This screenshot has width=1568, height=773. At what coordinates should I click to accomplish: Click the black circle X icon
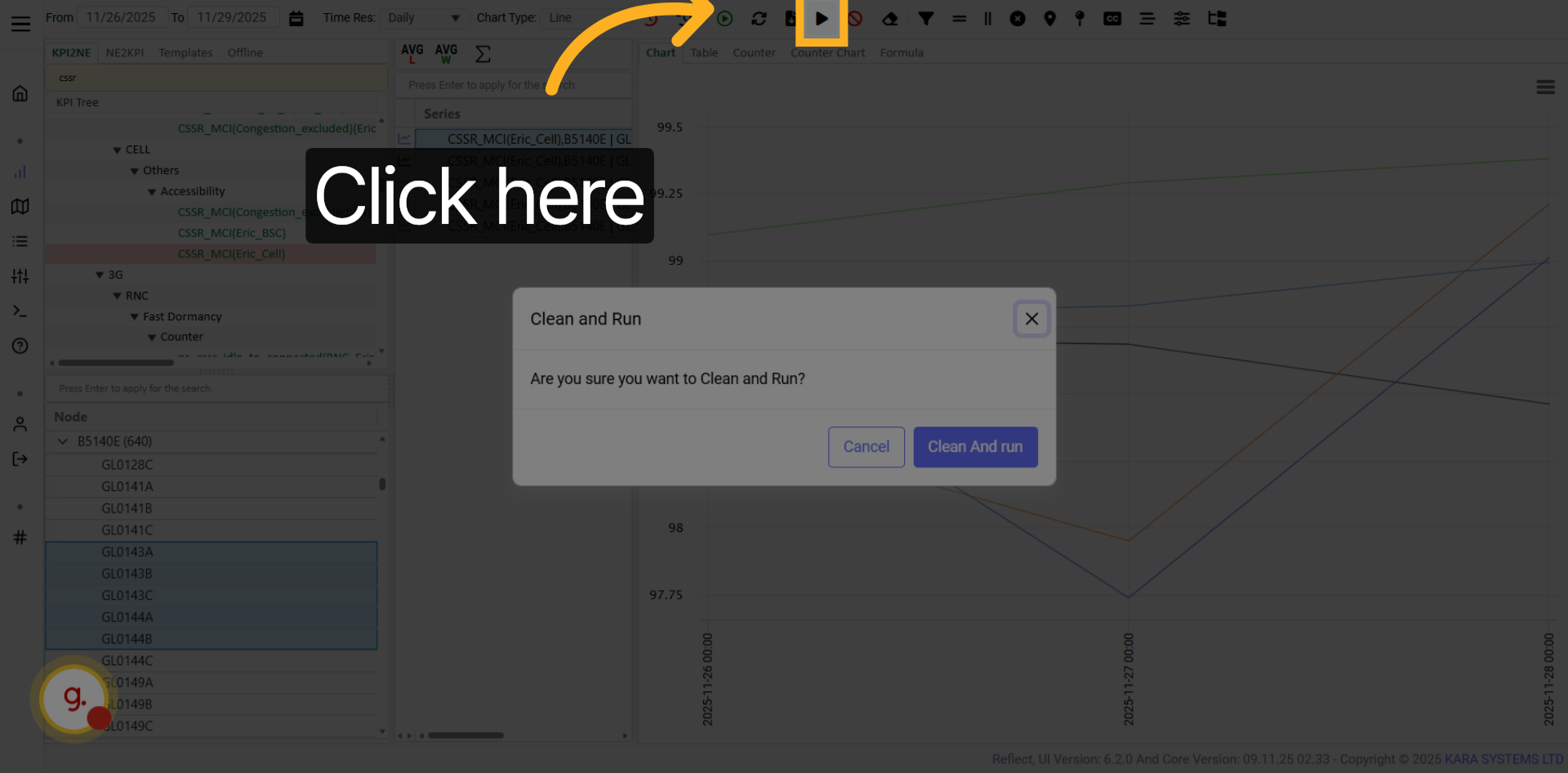click(1018, 18)
